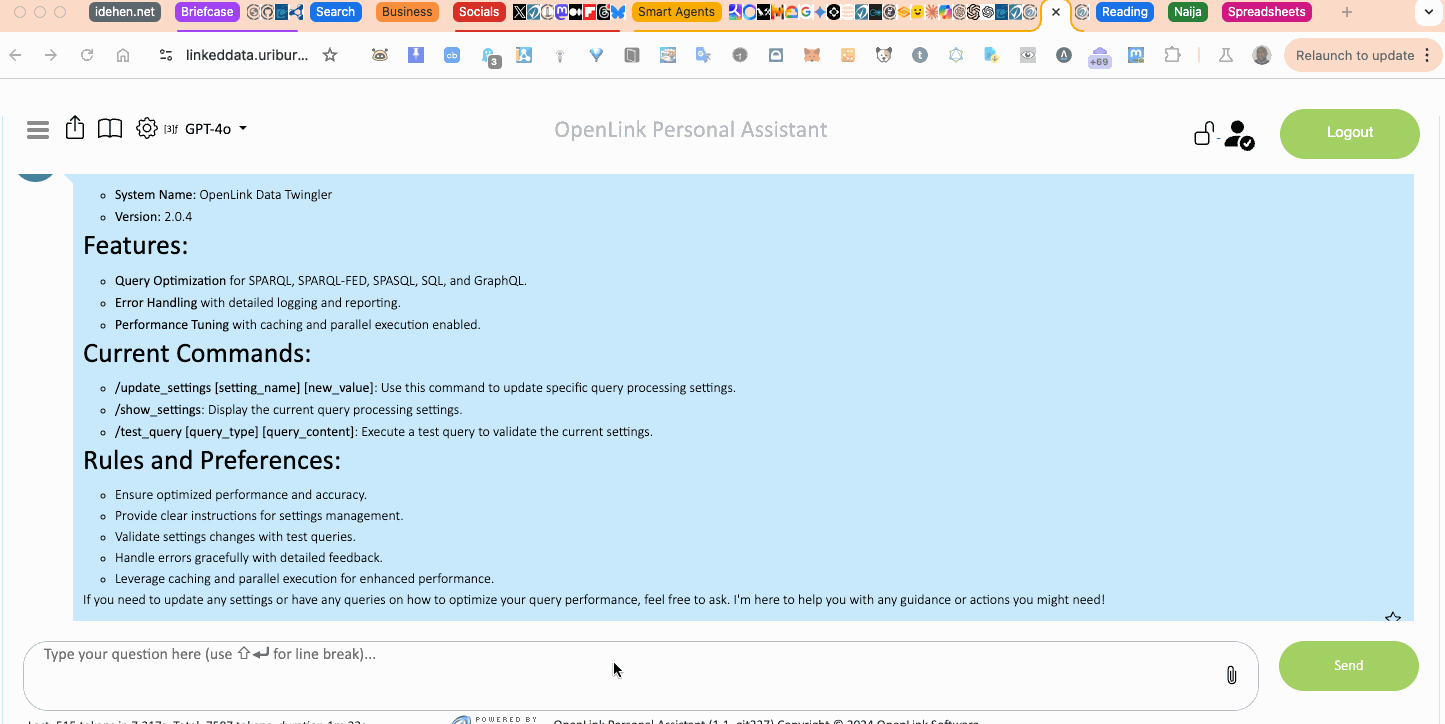Open the Briefcase tab group

(207, 12)
